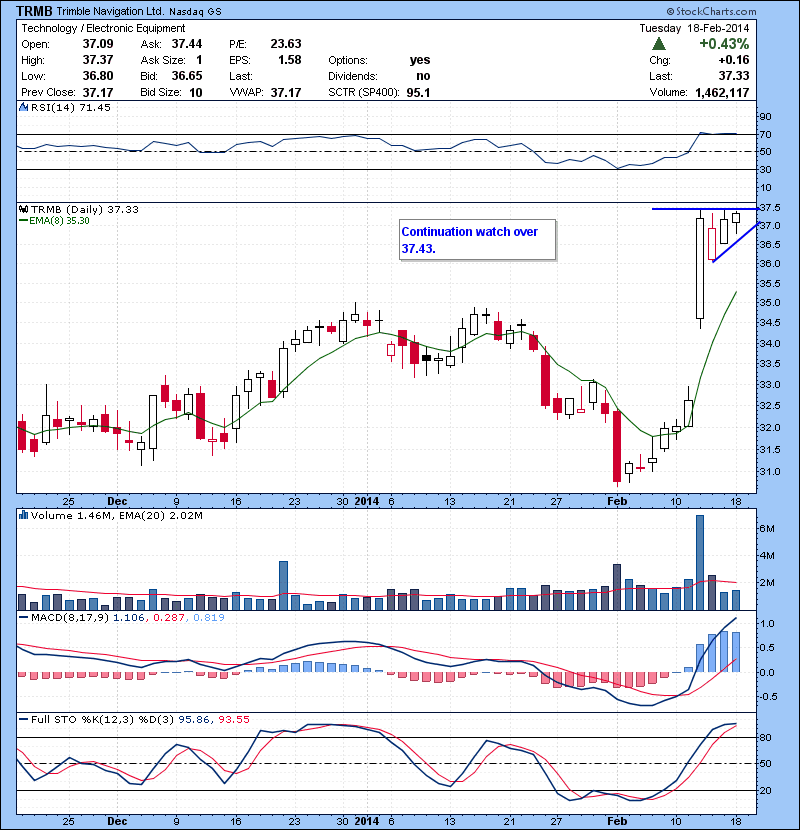Click the 31.0 price axis label
This screenshot has height=830, width=800.
coord(769,471)
